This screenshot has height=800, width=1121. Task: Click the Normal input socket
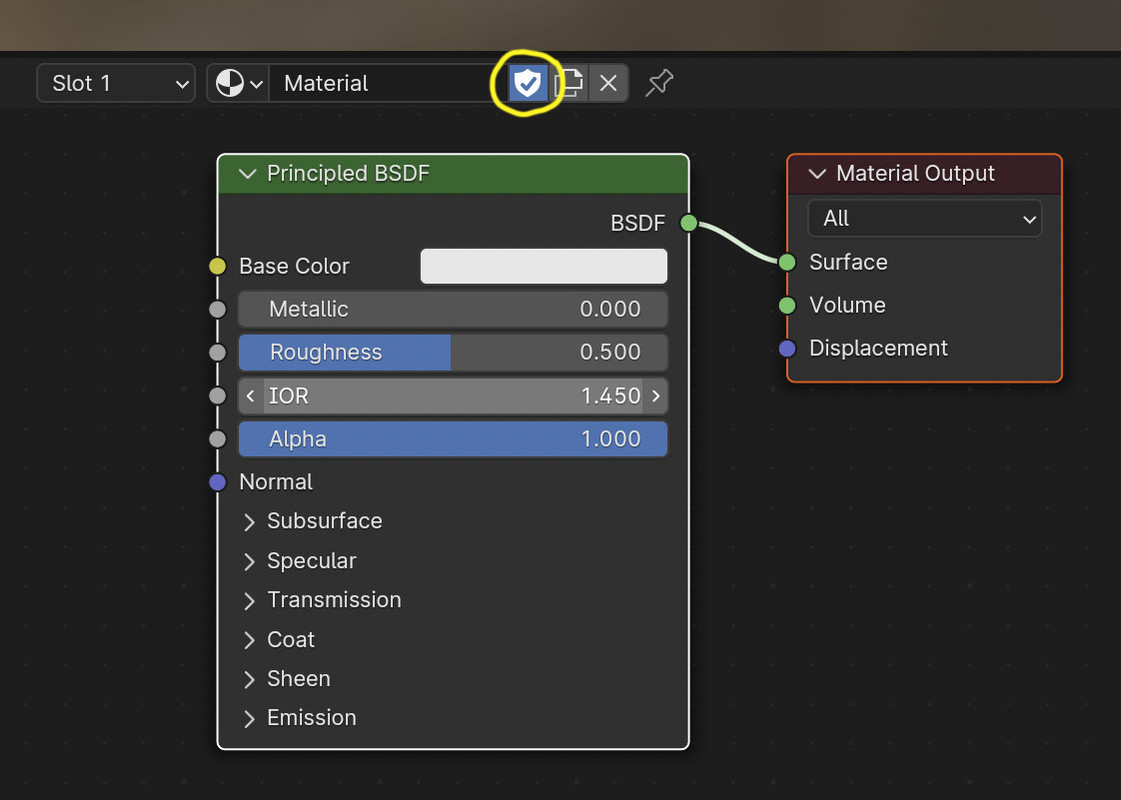217,482
